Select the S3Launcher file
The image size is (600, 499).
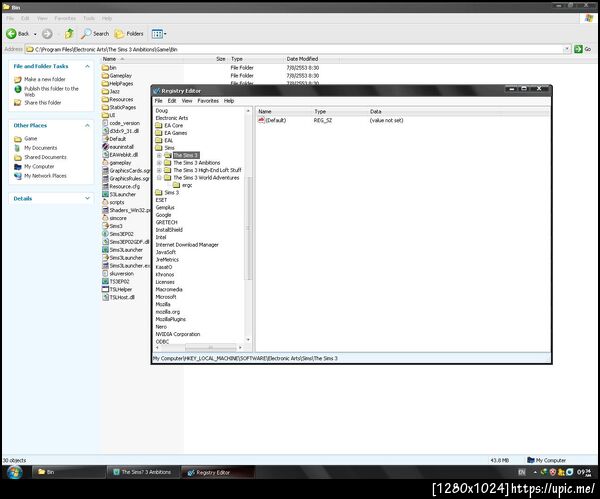pyautogui.click(x=119, y=194)
